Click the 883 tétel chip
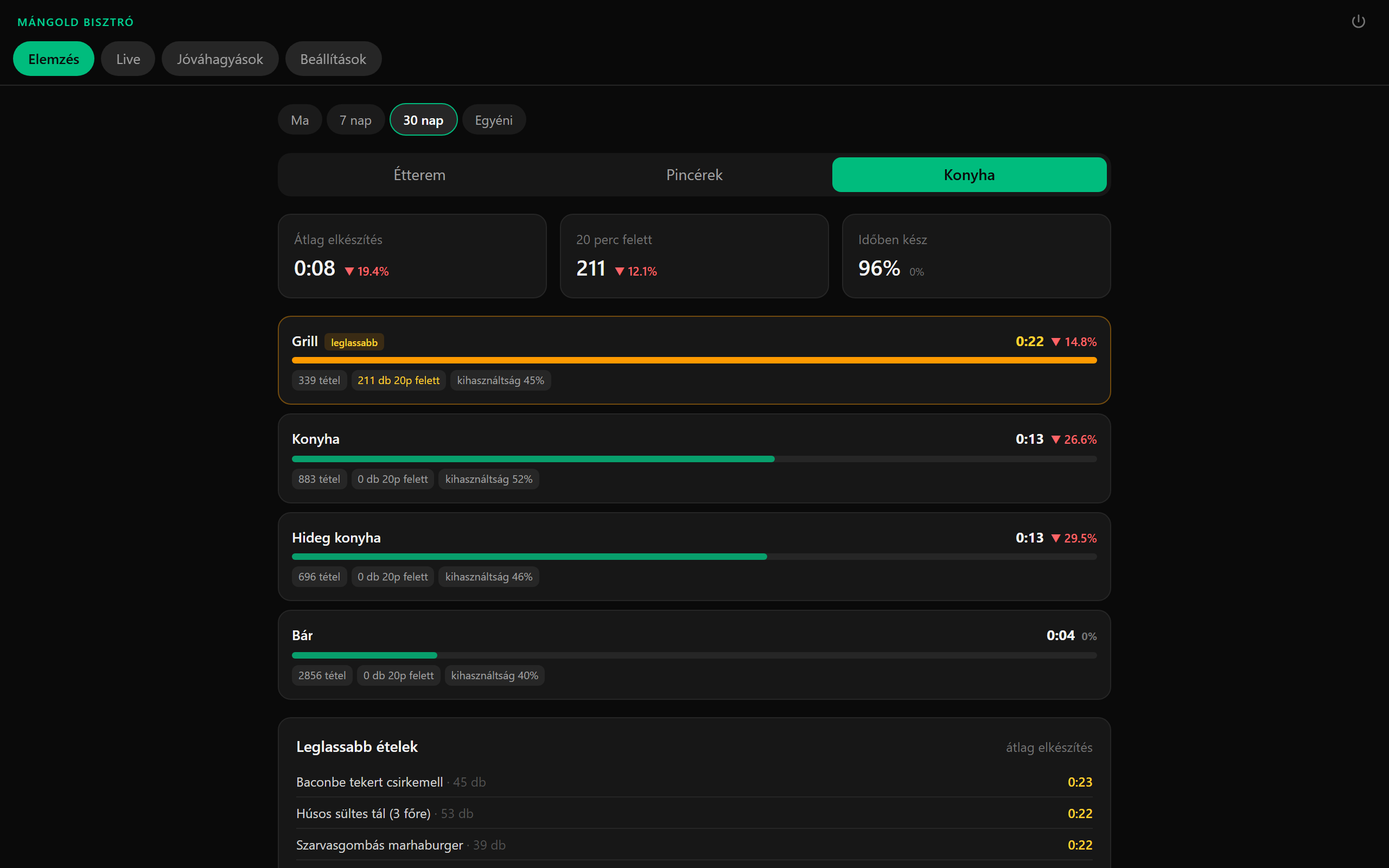Viewport: 1389px width, 868px height. point(319,480)
